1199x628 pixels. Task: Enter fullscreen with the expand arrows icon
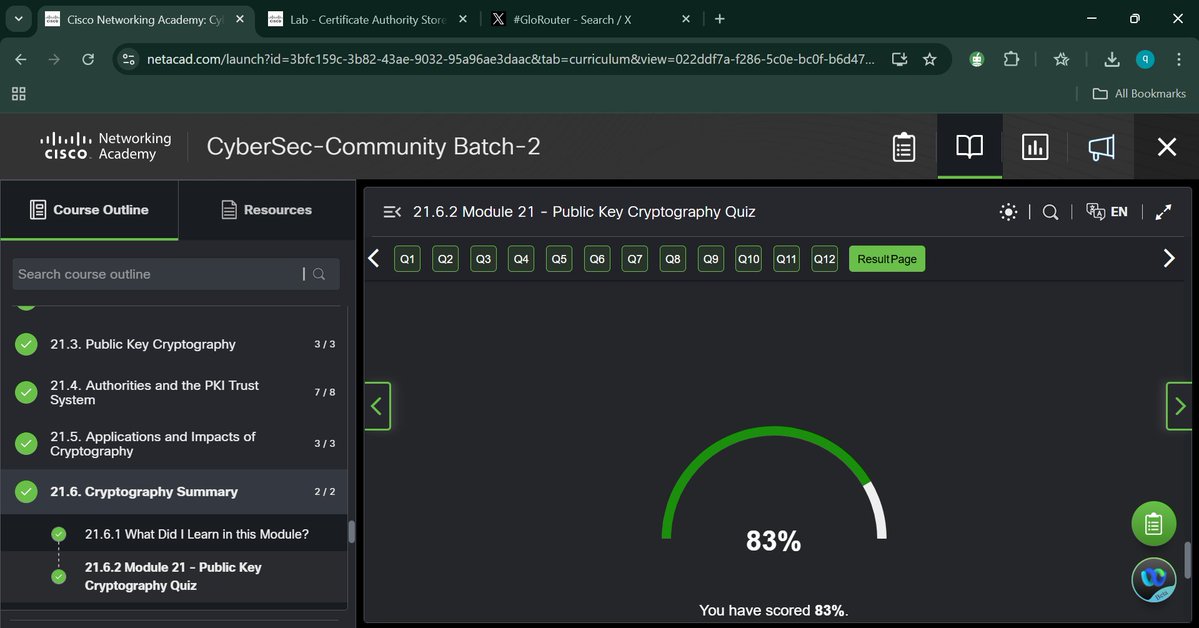(1162, 211)
